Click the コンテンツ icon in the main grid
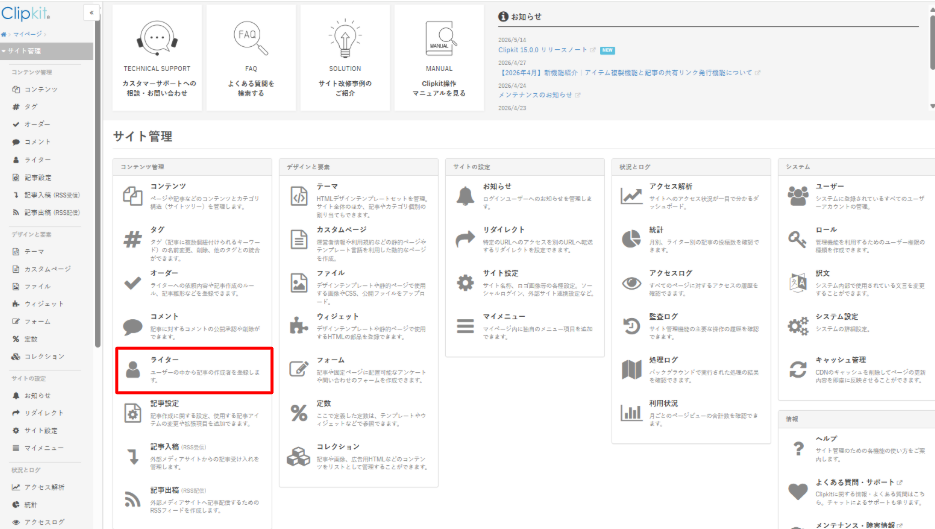The width and height of the screenshot is (935, 529). tap(132, 196)
